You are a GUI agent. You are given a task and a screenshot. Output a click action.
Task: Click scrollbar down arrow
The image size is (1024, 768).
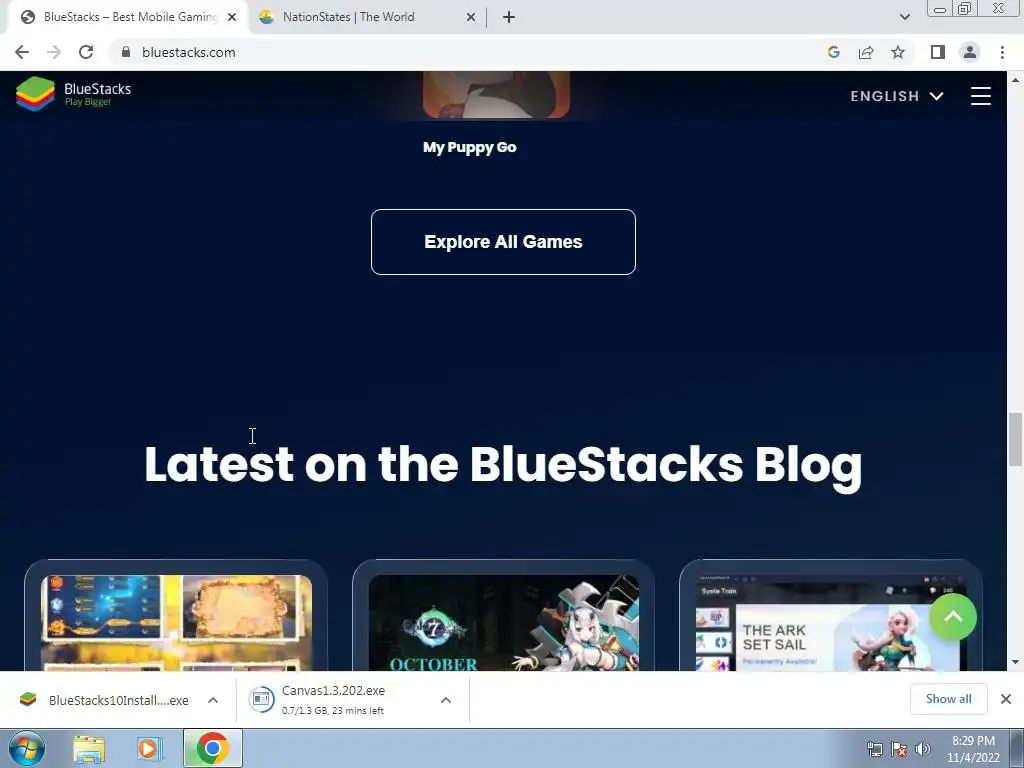pyautogui.click(x=1016, y=662)
